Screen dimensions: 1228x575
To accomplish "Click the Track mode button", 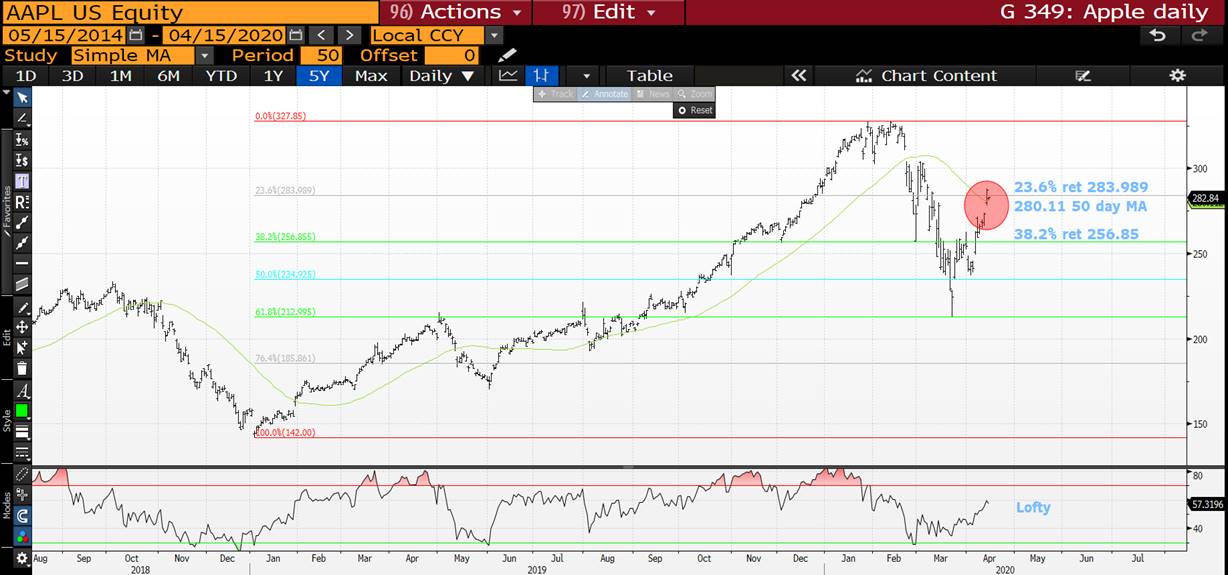I will (x=555, y=94).
